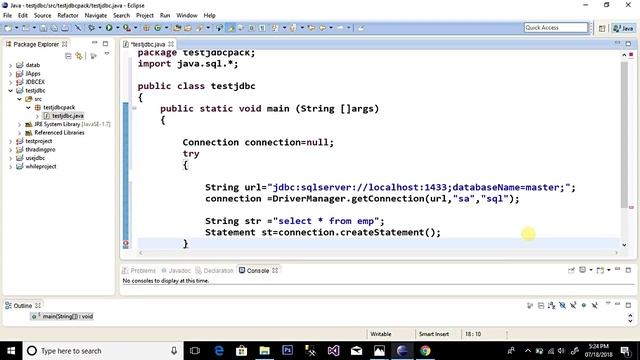This screenshot has height=360, width=640.
Task: Expand JRE System Library node
Action: click(x=19, y=124)
